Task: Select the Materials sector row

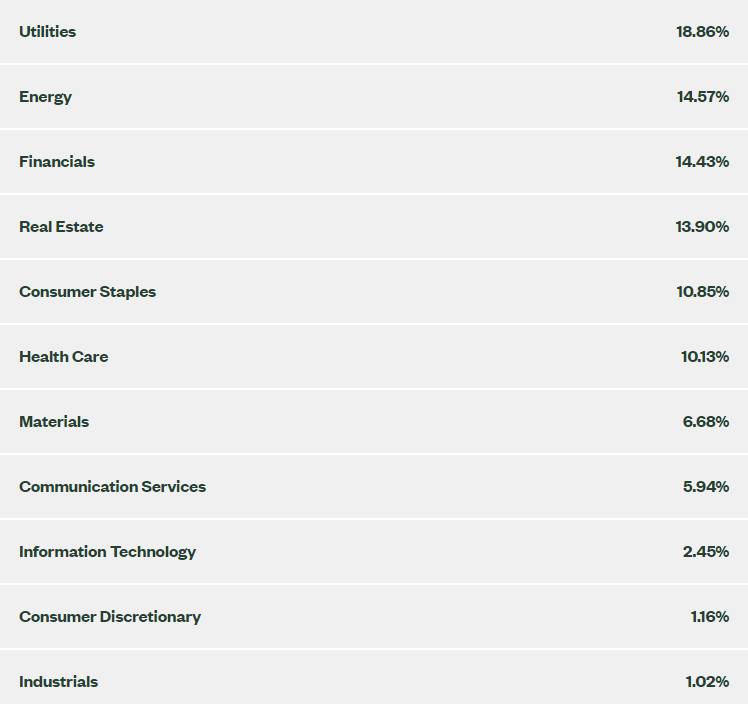Action: (x=374, y=422)
